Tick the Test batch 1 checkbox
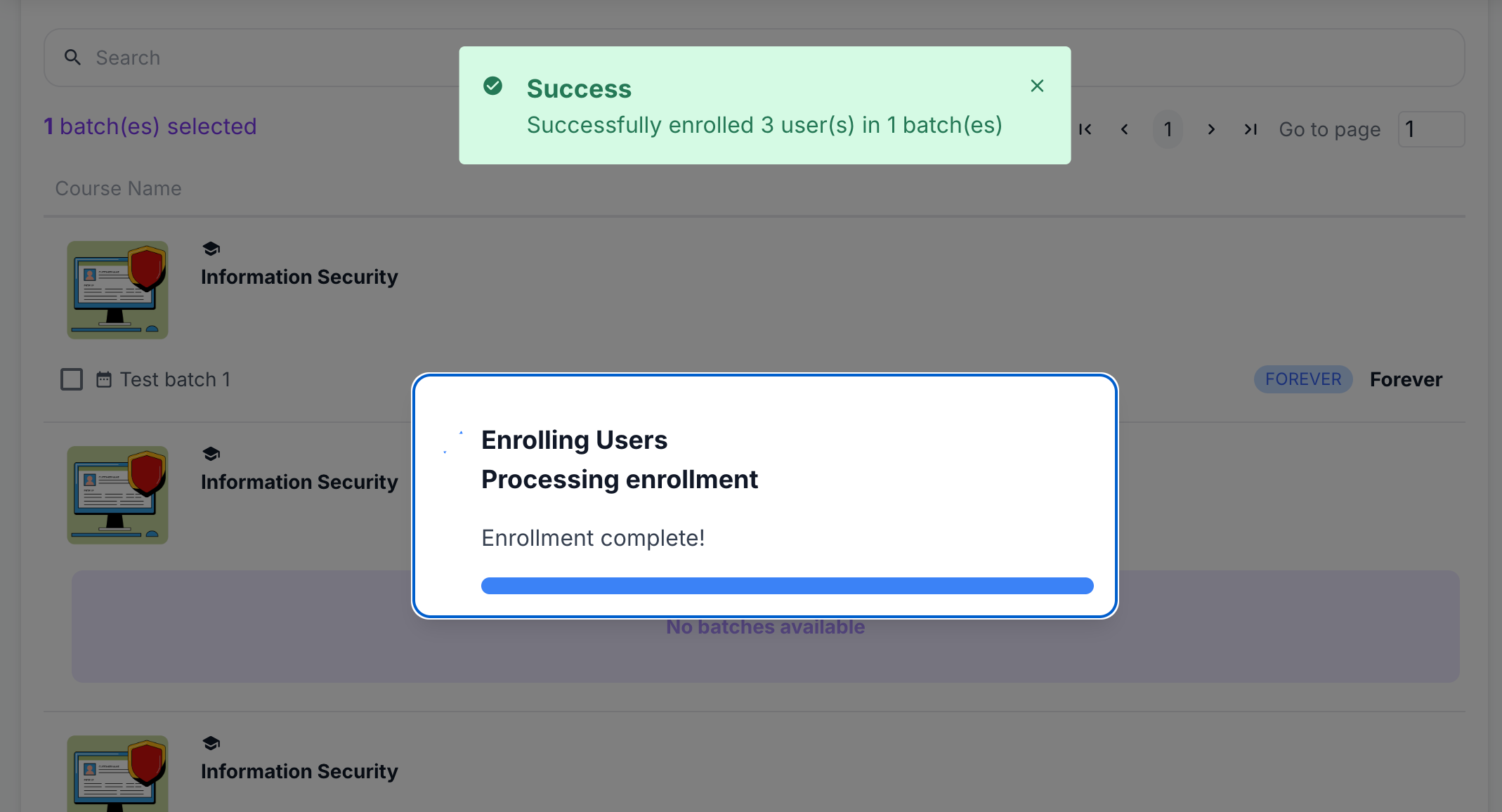 point(72,379)
